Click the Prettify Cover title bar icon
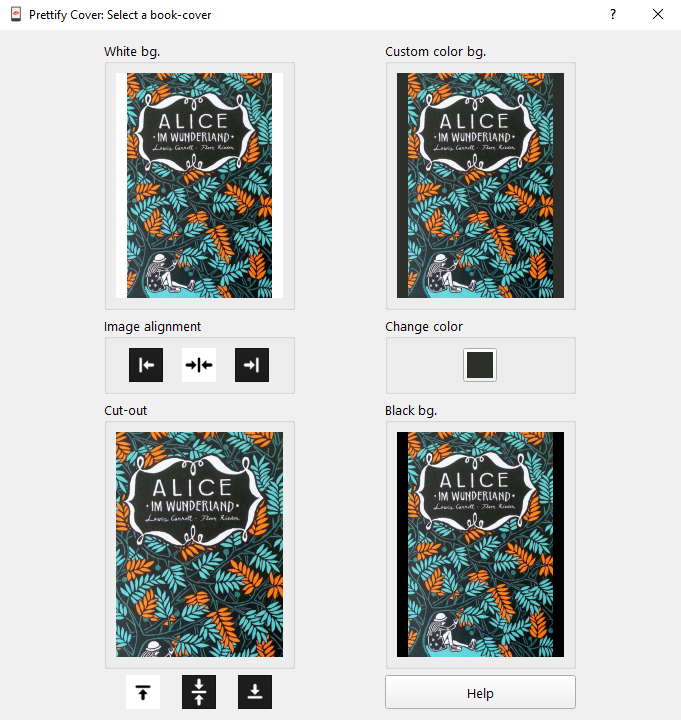 tap(16, 14)
